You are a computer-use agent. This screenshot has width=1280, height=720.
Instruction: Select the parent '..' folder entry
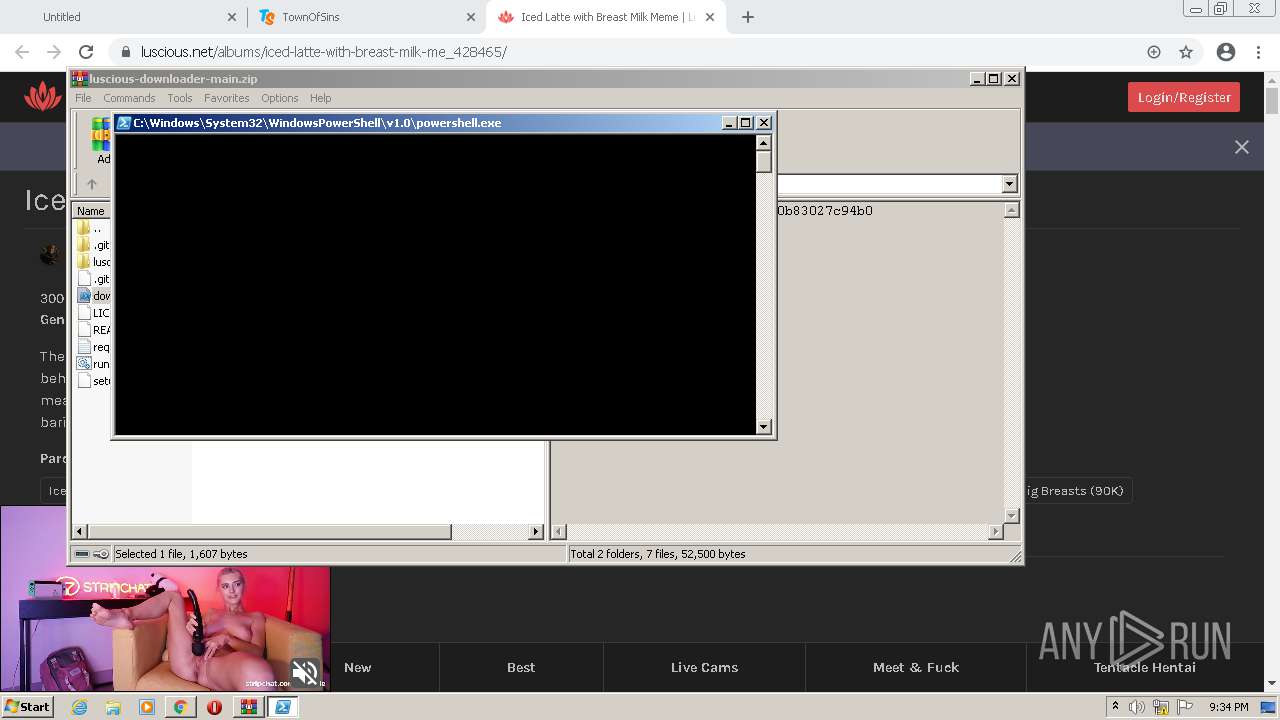[x=93, y=228]
